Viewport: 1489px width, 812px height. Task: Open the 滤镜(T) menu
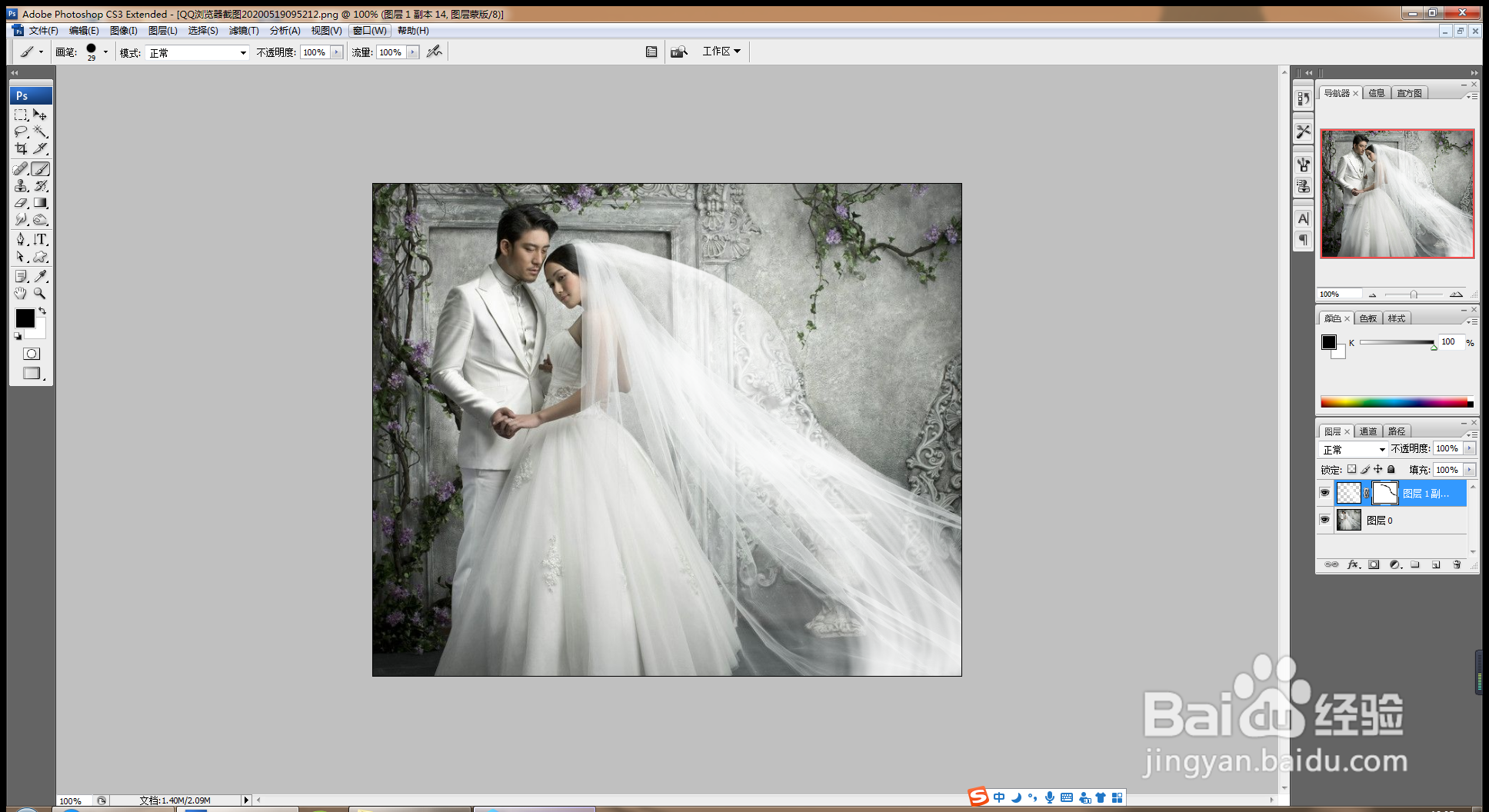click(x=244, y=31)
